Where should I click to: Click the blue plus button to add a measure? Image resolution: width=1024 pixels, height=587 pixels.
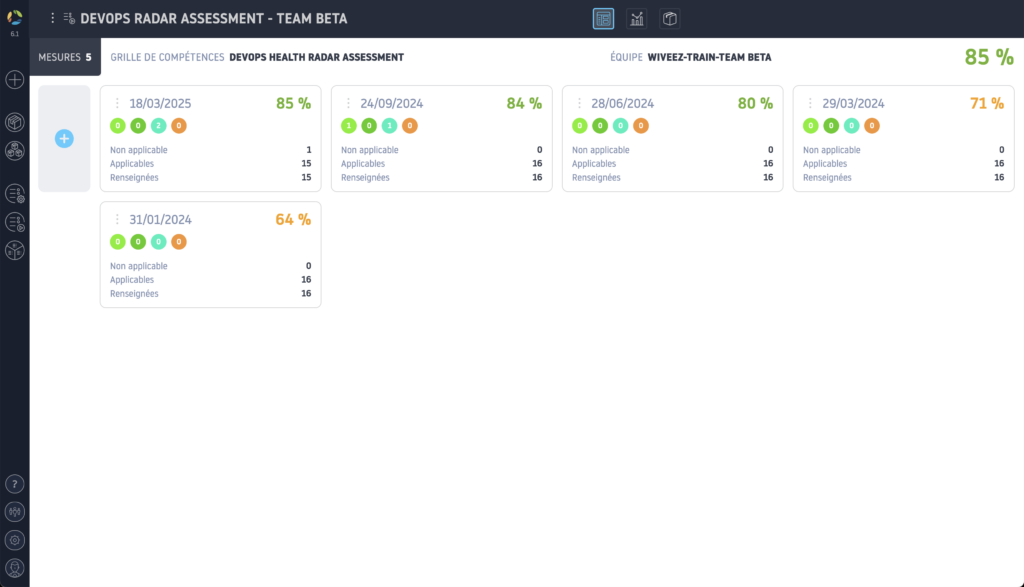[x=64, y=139]
